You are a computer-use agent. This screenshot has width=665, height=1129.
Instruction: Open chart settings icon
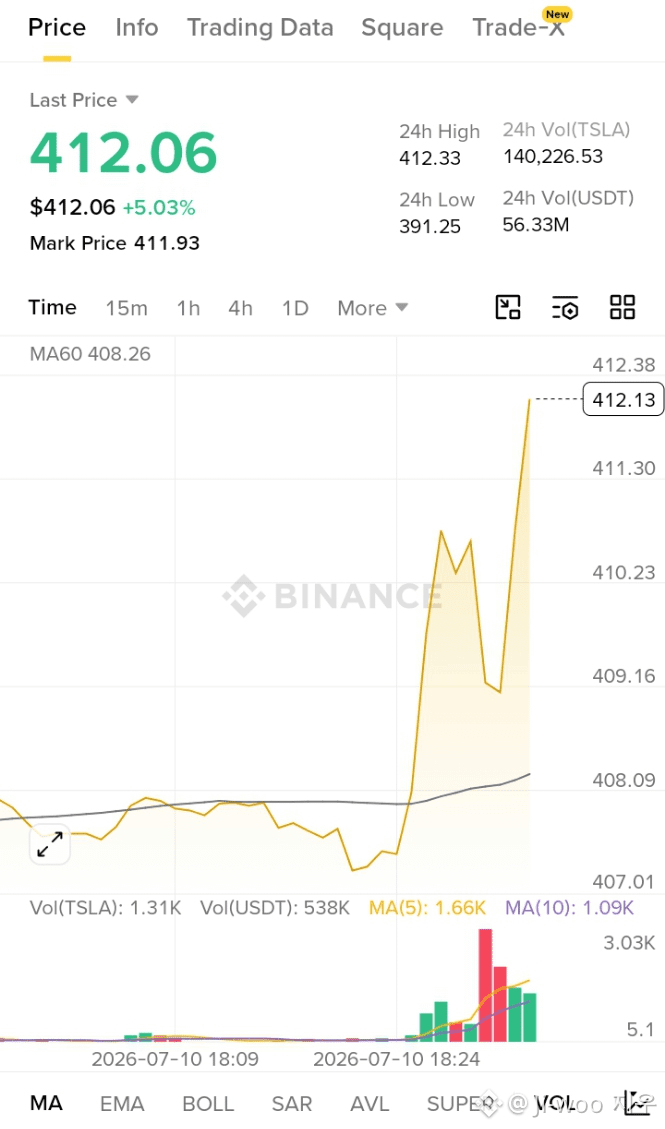(565, 307)
